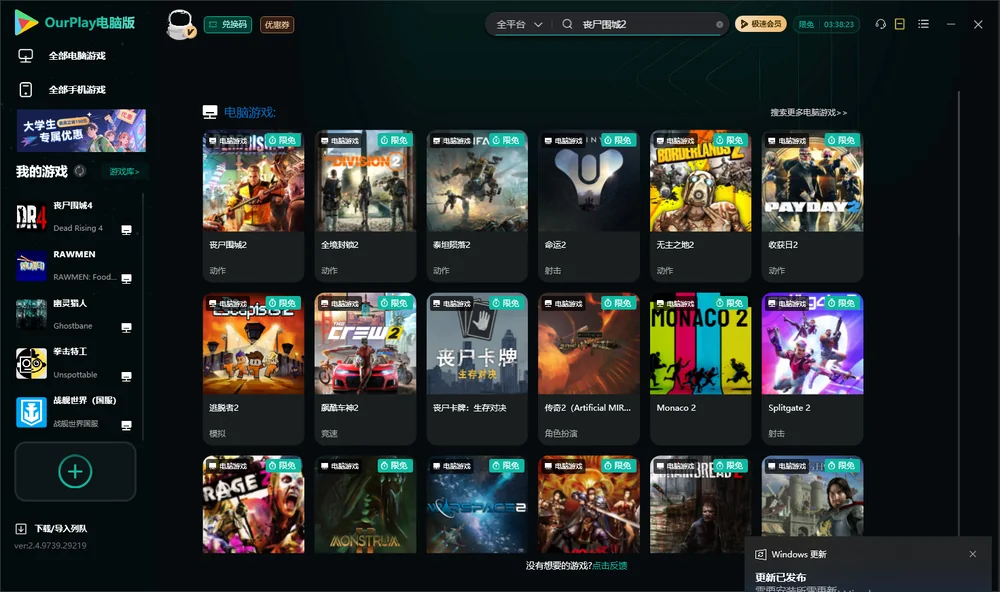This screenshot has height=592, width=1000.
Task: Click the OurPlay logo icon
Action: click(26, 22)
